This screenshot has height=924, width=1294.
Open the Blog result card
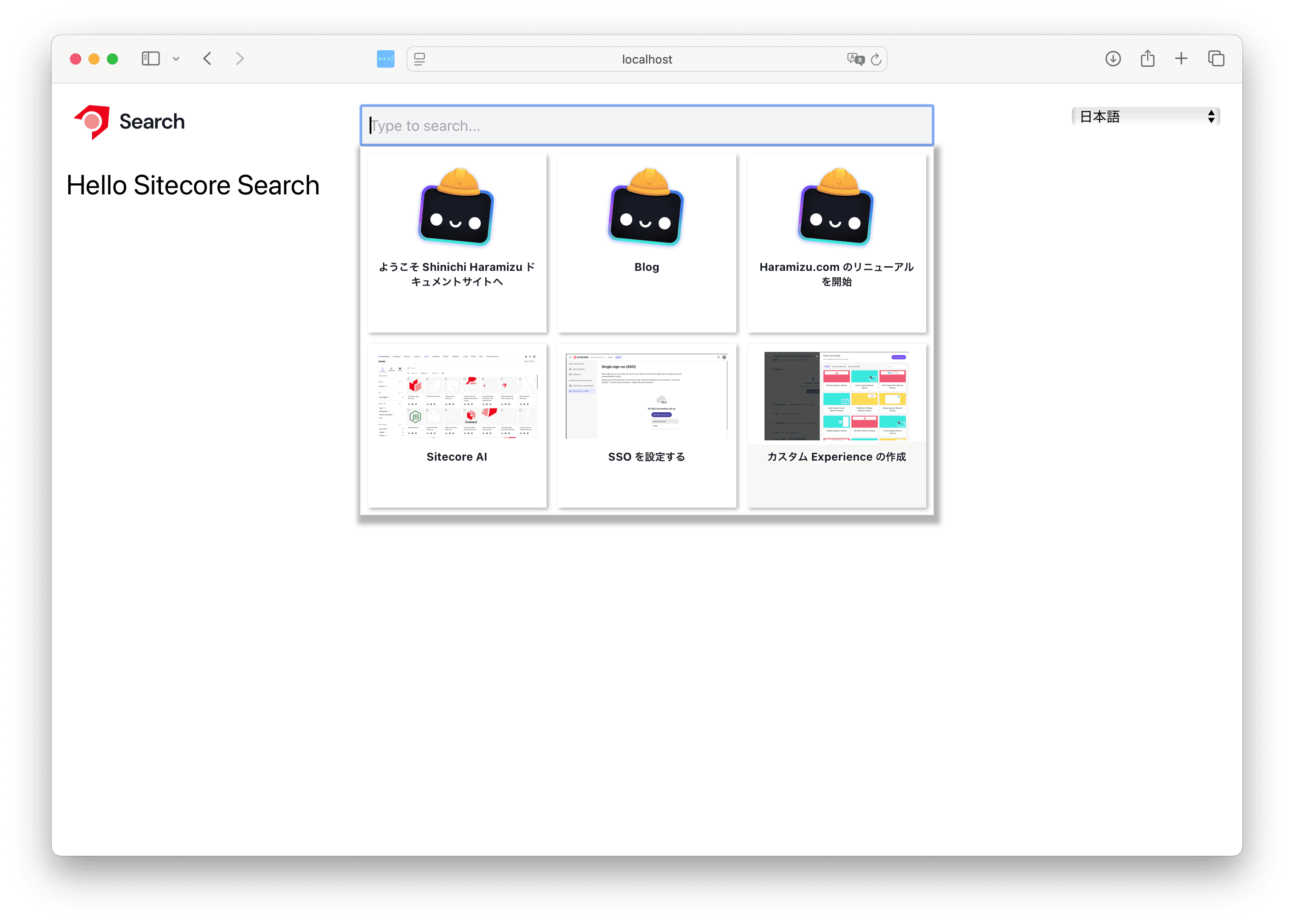click(x=646, y=244)
